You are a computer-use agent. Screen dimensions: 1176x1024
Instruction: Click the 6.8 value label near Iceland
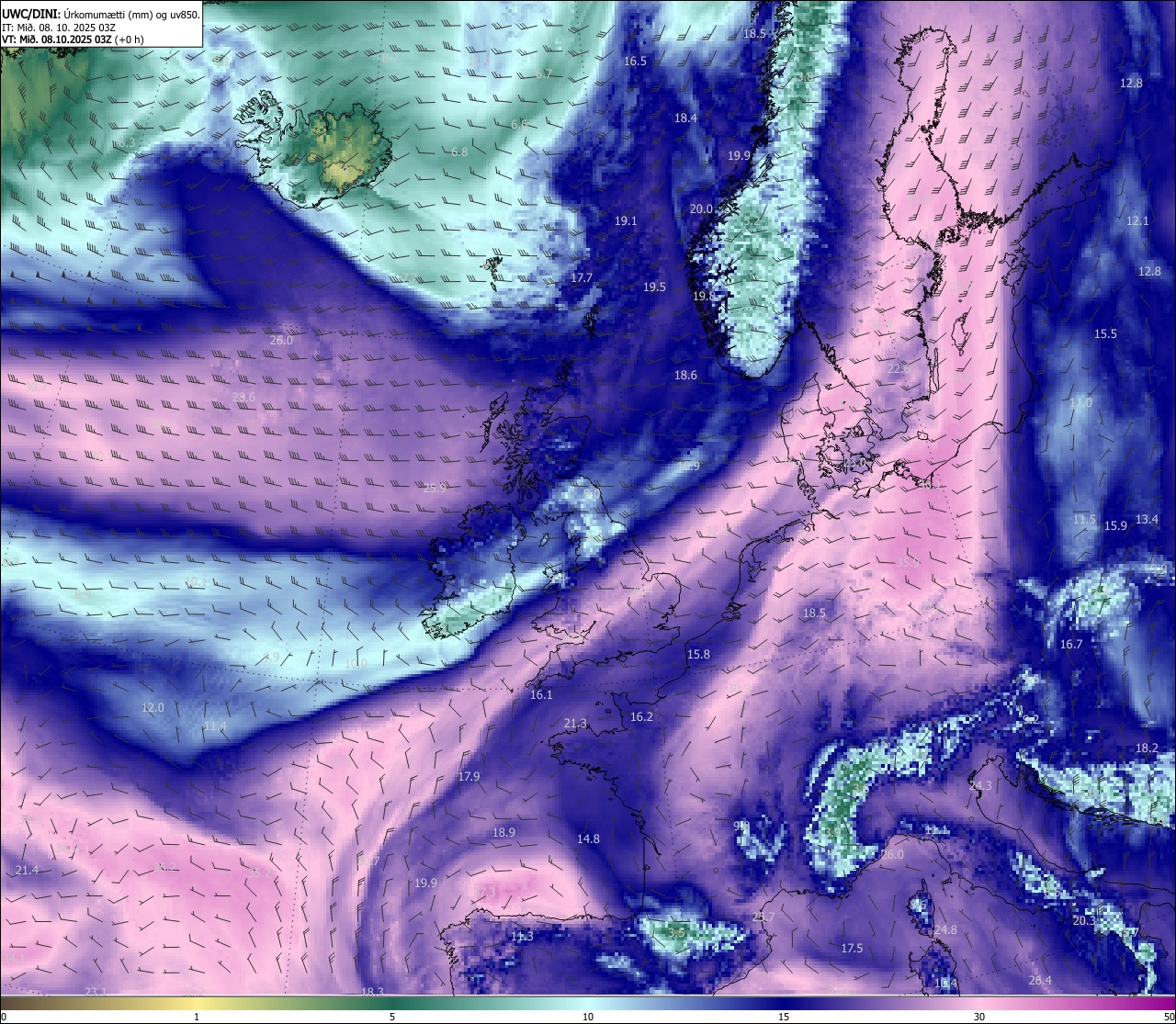[459, 152]
